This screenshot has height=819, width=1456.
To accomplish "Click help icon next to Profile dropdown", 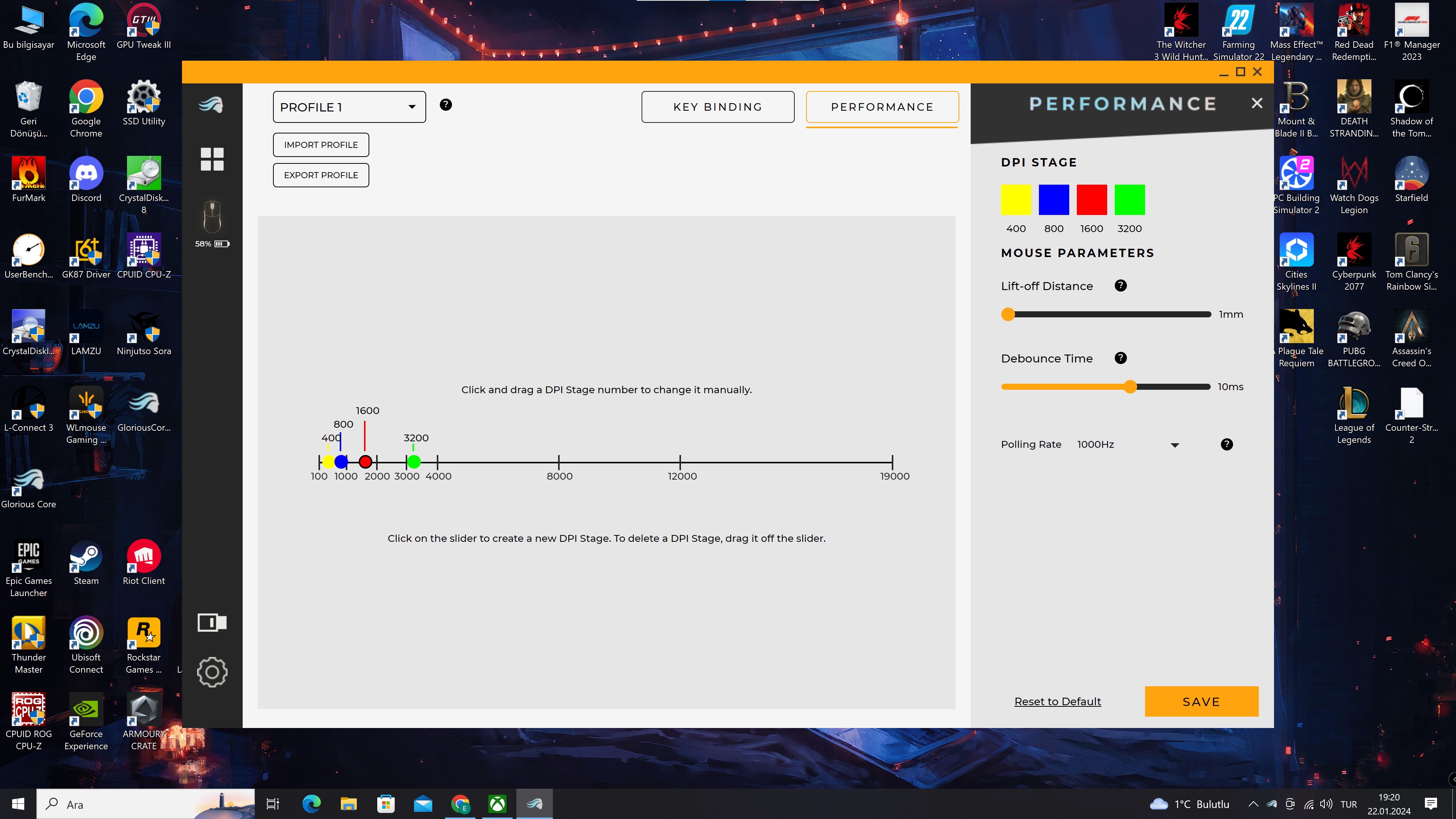I will click(x=446, y=105).
